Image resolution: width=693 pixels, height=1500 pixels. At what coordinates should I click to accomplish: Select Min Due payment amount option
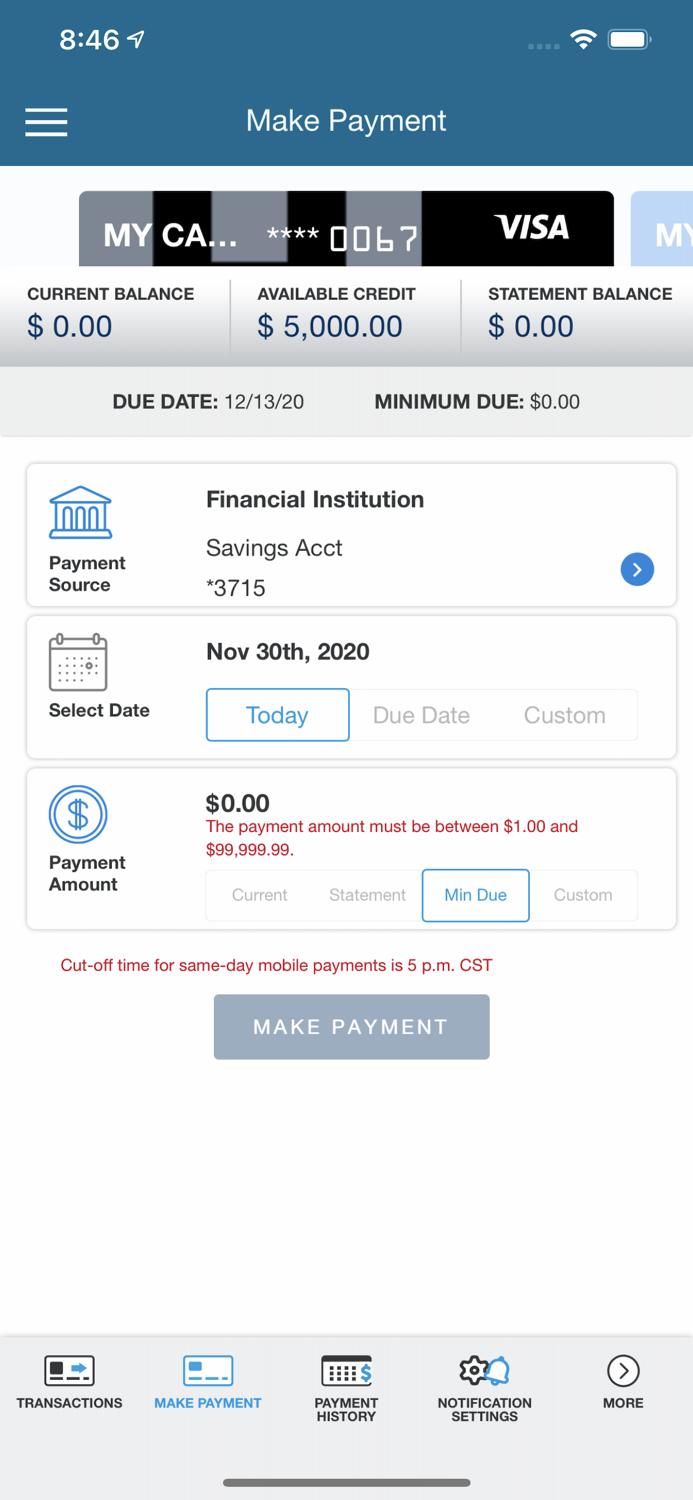pos(475,895)
